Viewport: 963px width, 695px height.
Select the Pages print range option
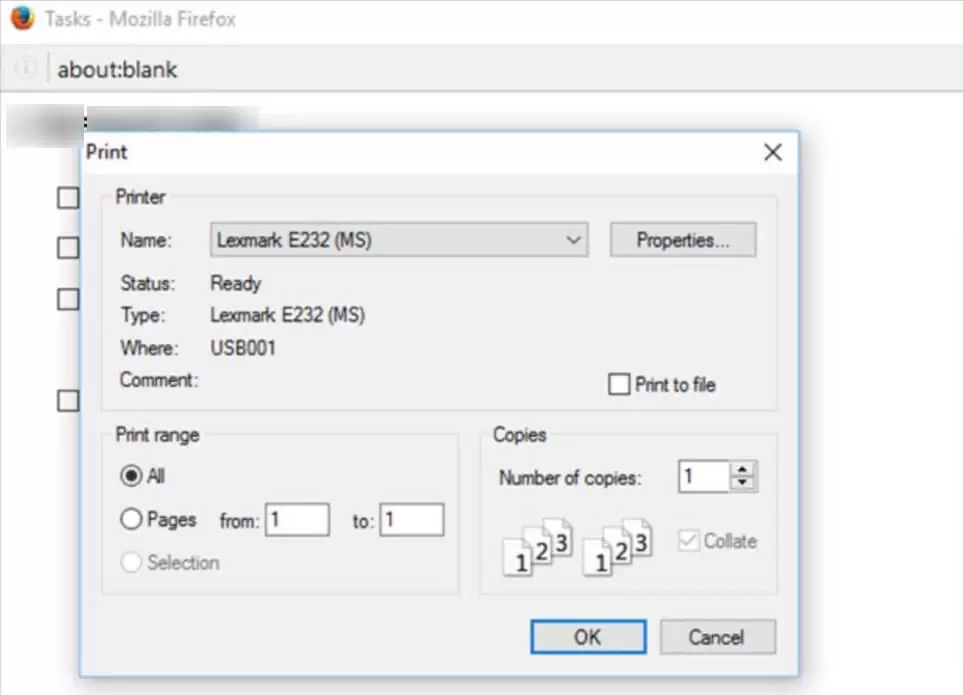coord(131,519)
